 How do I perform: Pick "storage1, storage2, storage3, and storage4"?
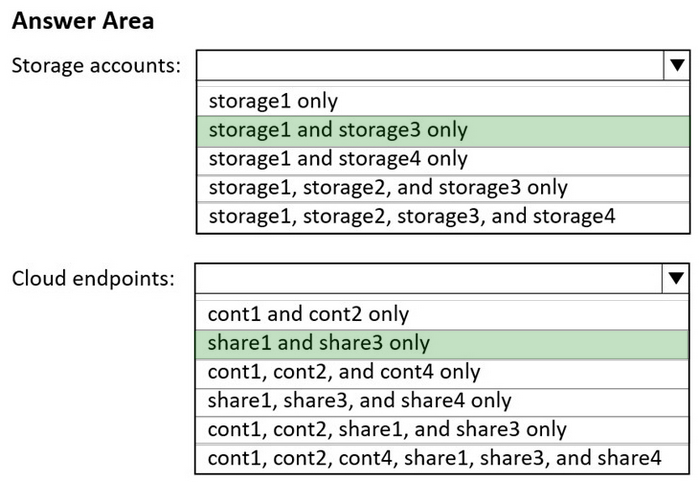pos(443,217)
